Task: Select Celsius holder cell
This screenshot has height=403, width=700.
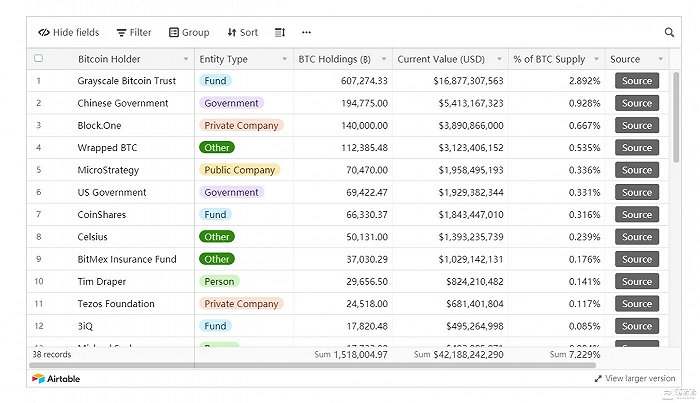Action: [x=92, y=237]
